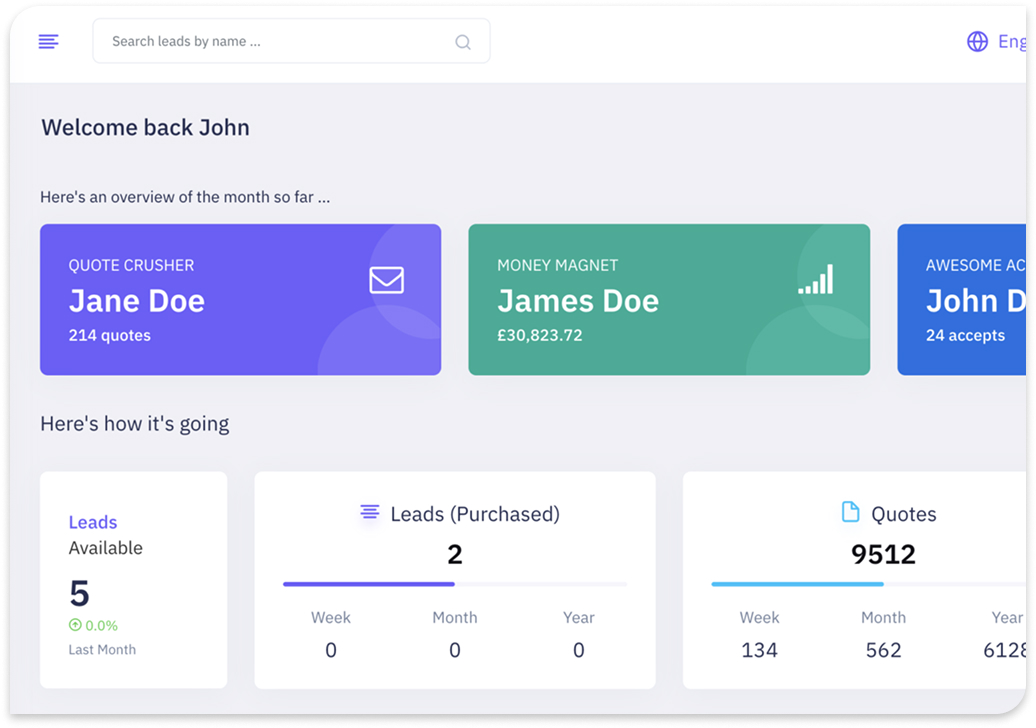Select Year under Leads (Purchased)

(x=579, y=618)
